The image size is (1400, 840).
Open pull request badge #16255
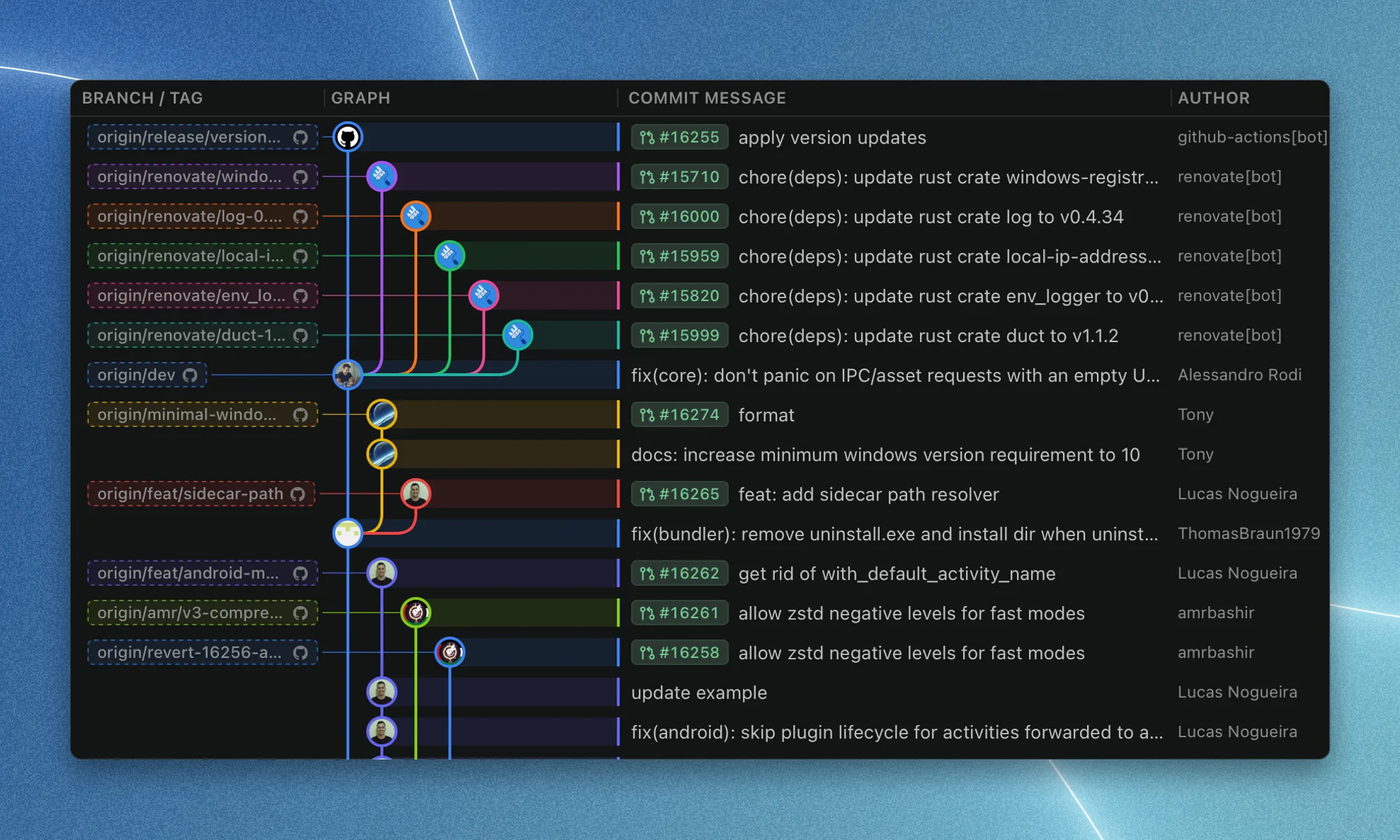pyautogui.click(x=679, y=137)
